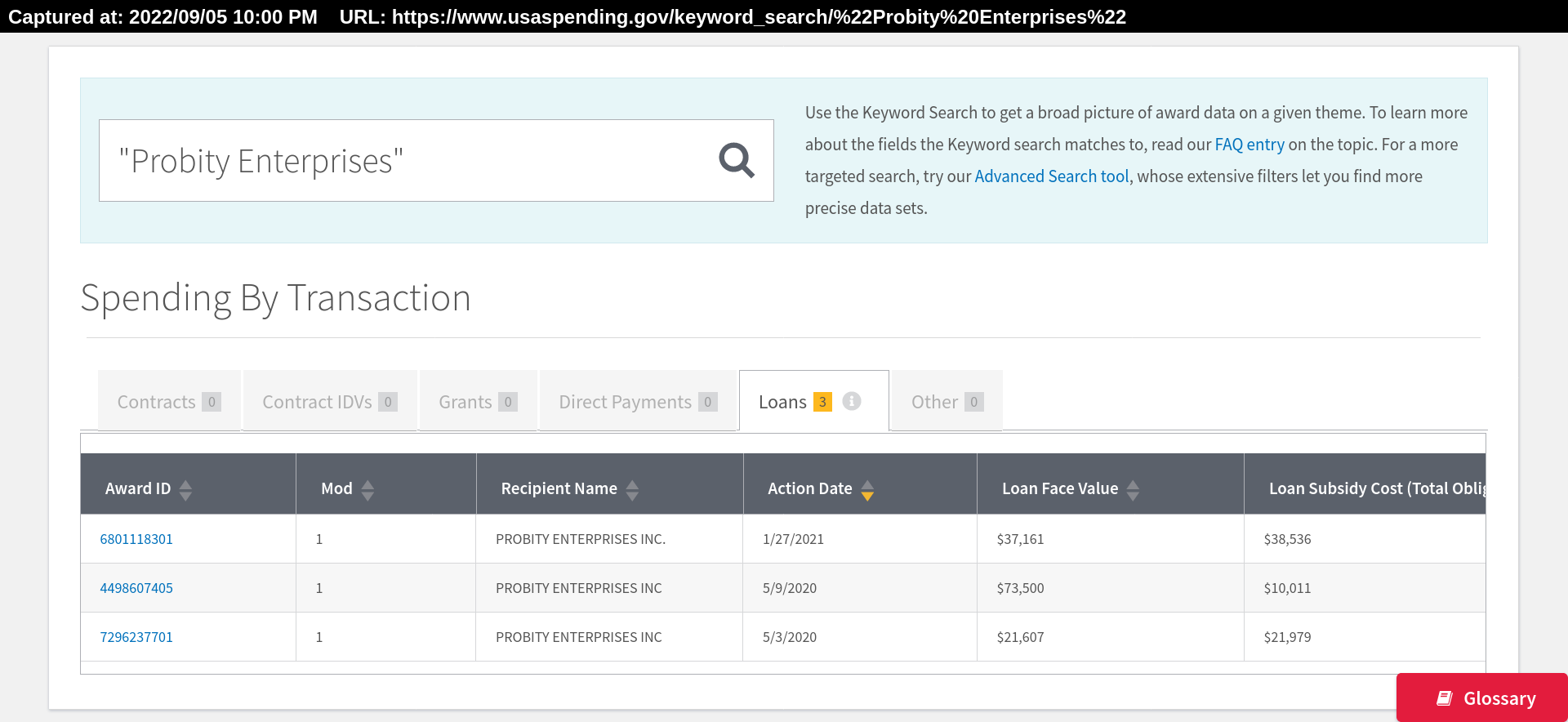Click the Spending By Transaction heading

click(276, 298)
